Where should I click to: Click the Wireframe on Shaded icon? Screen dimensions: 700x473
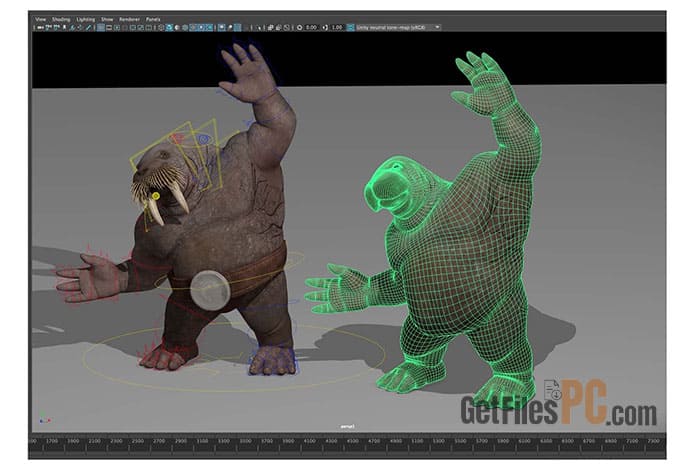coord(184,28)
